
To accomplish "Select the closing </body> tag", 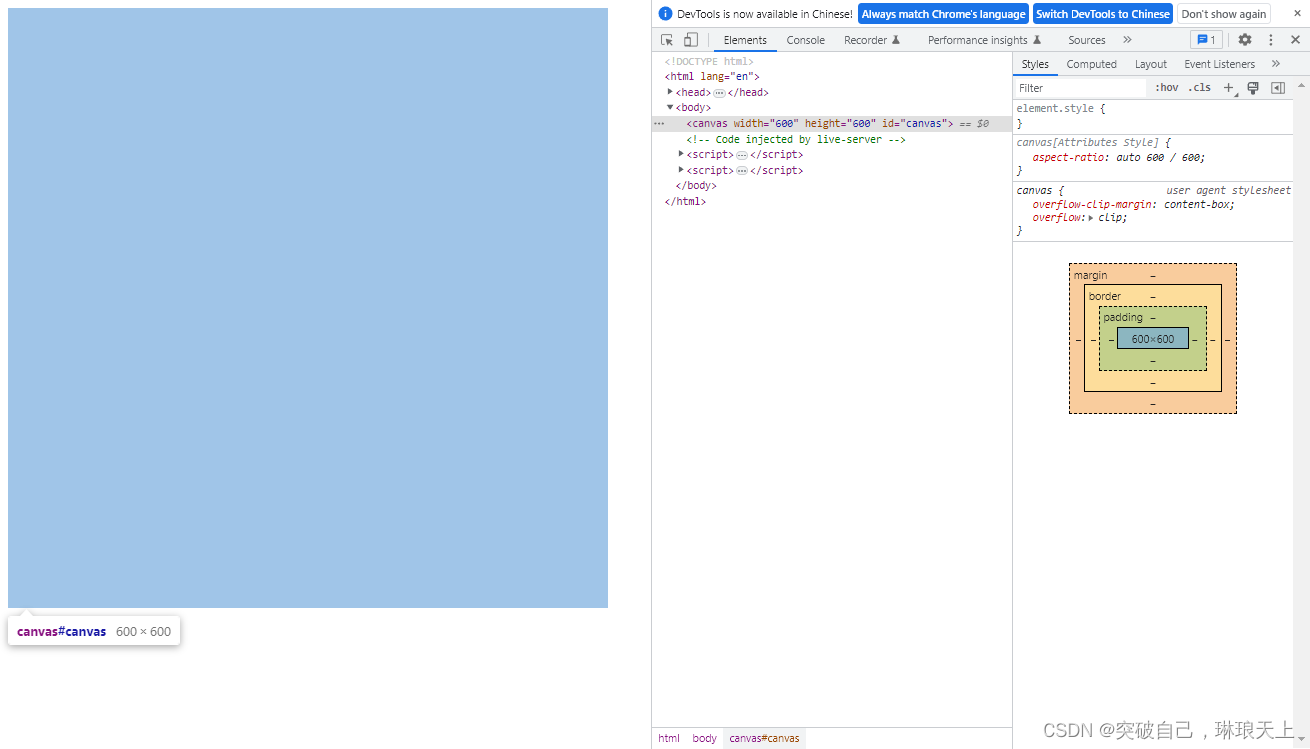I will [696, 186].
